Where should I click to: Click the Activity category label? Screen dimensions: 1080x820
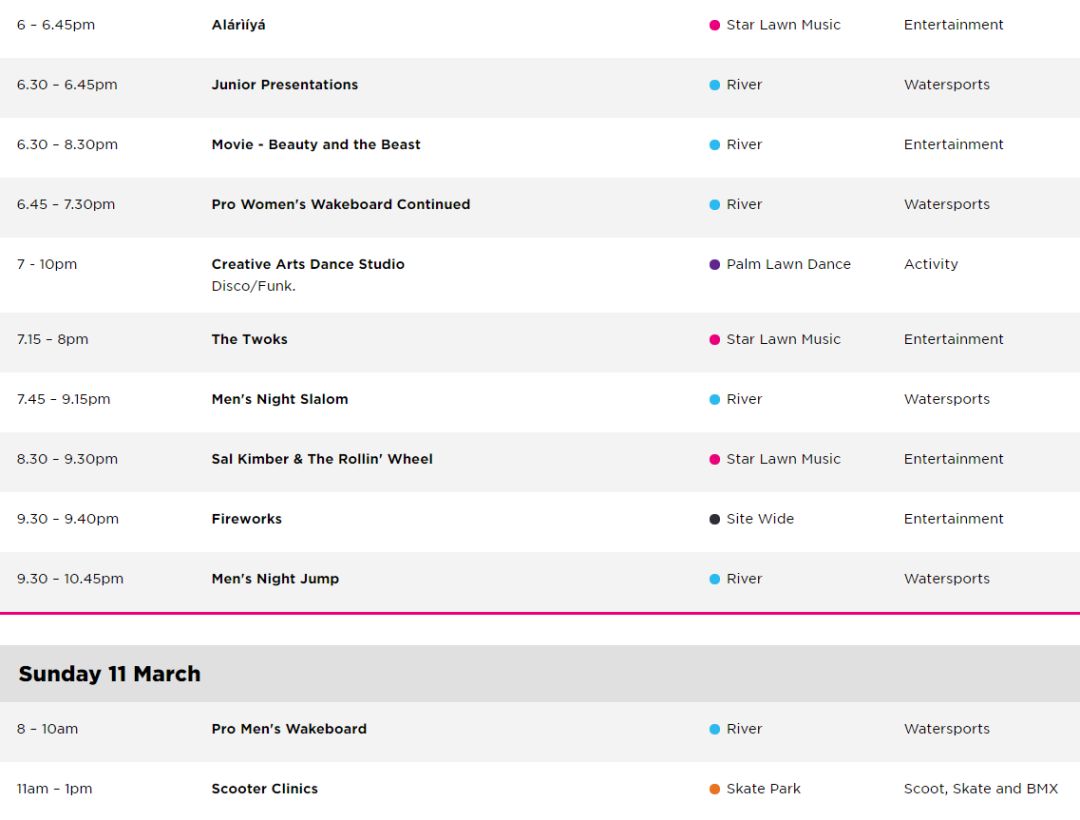tap(931, 264)
